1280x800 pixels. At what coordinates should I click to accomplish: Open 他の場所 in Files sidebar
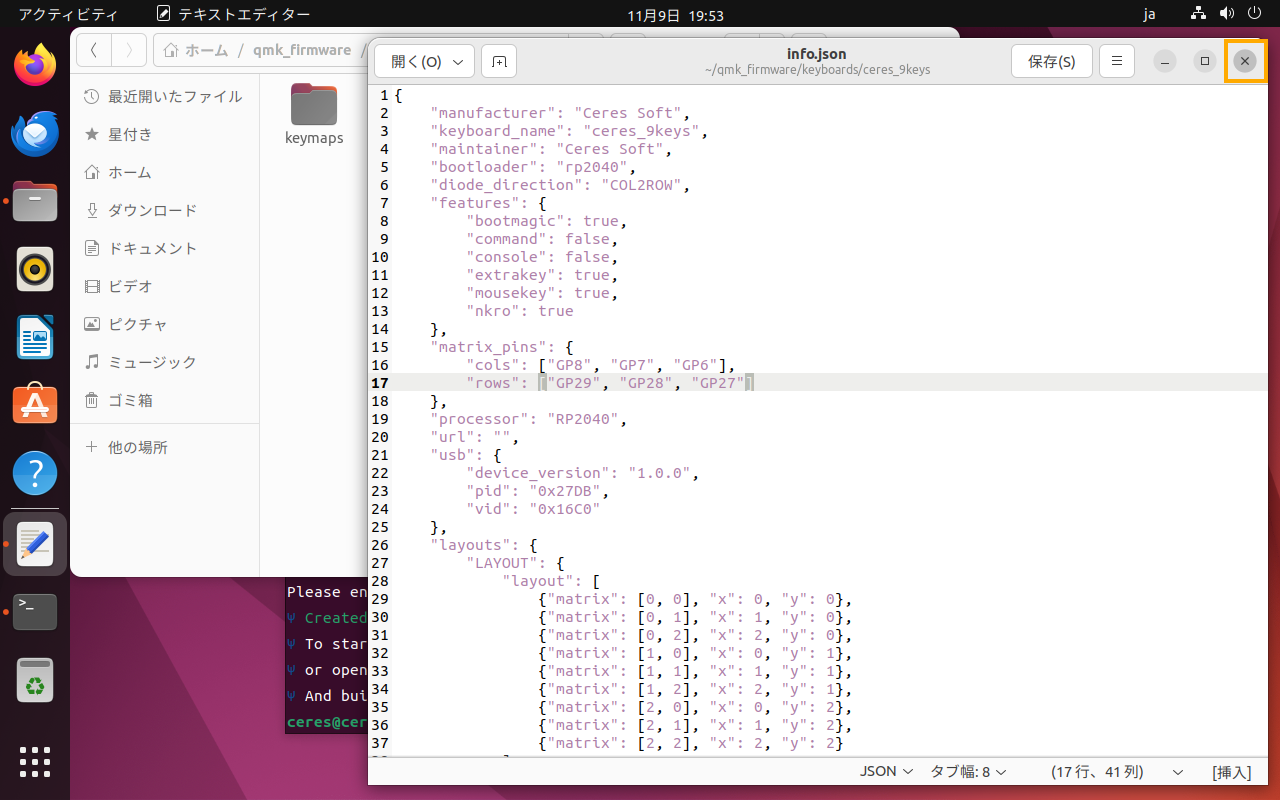pyautogui.click(x=165, y=447)
